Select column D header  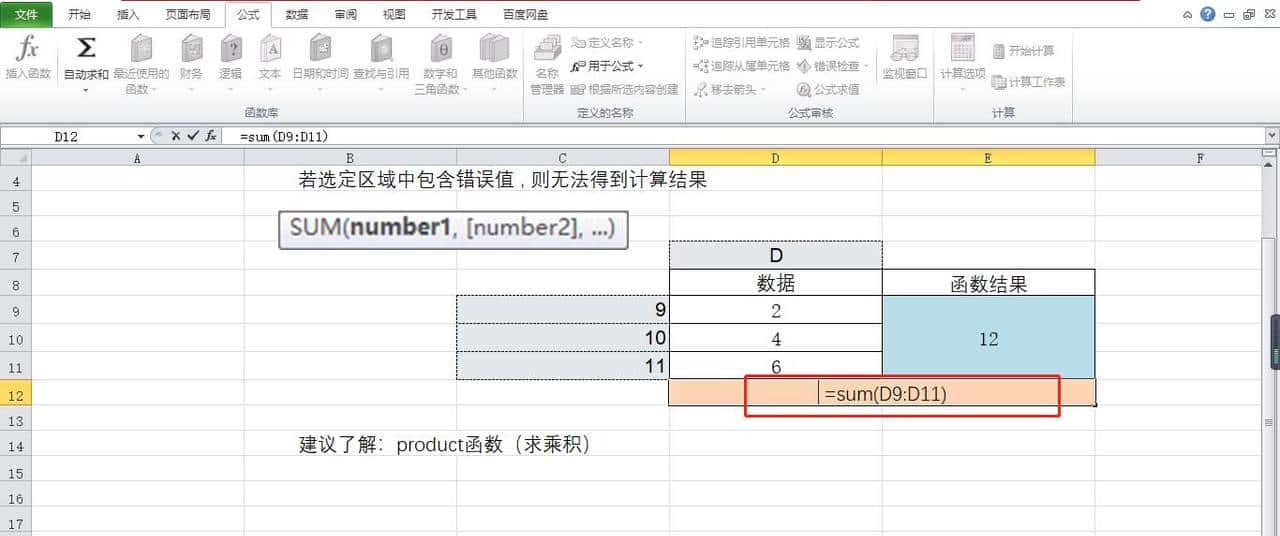coord(776,158)
